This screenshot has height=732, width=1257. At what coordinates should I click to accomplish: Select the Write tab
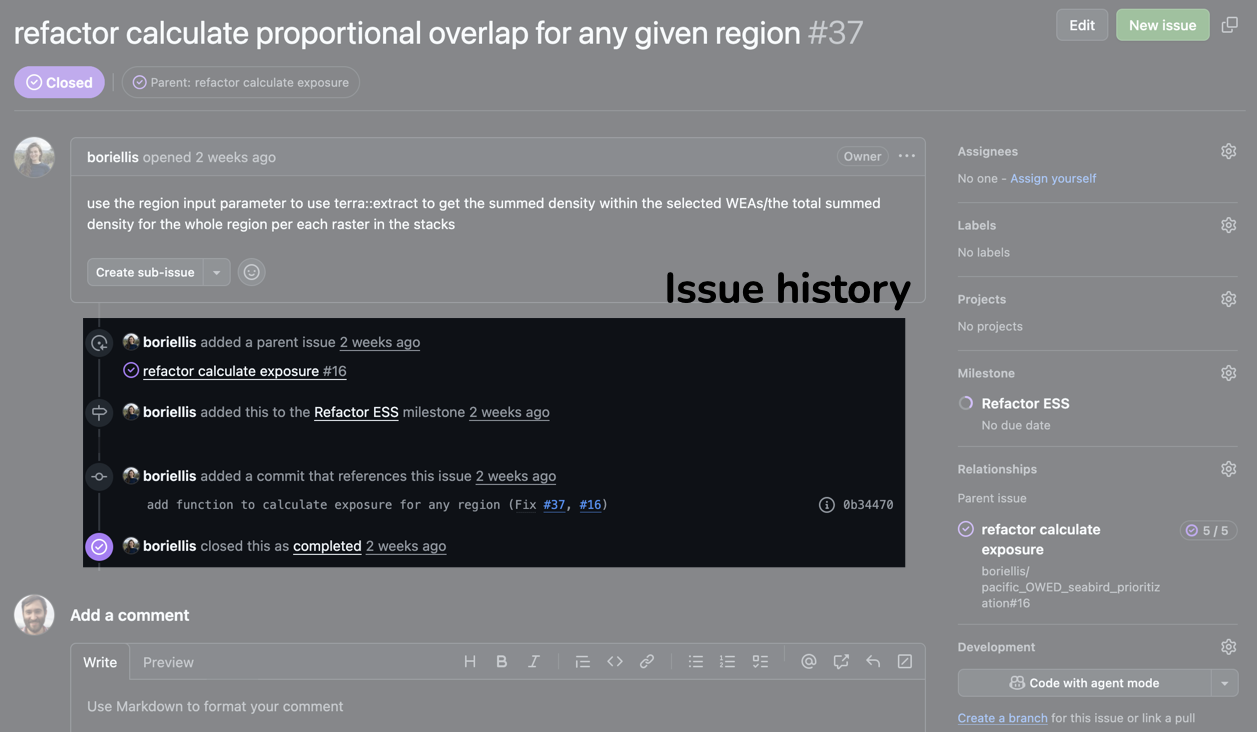[100, 662]
